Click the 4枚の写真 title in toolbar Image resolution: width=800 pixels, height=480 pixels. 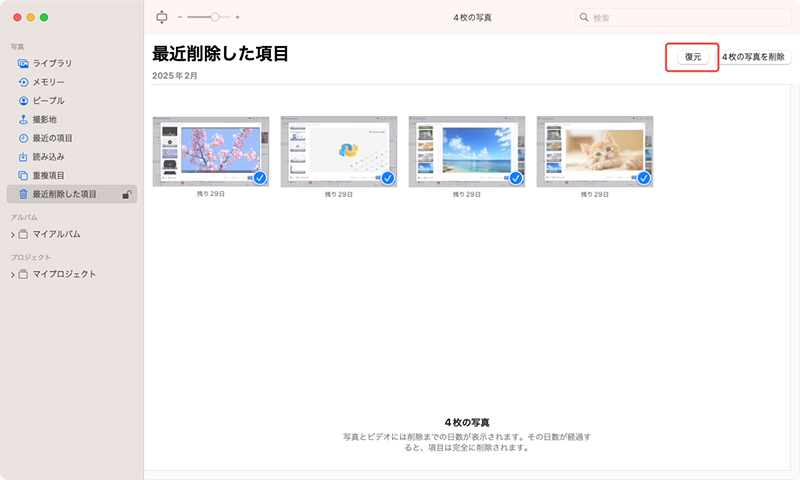(x=472, y=17)
